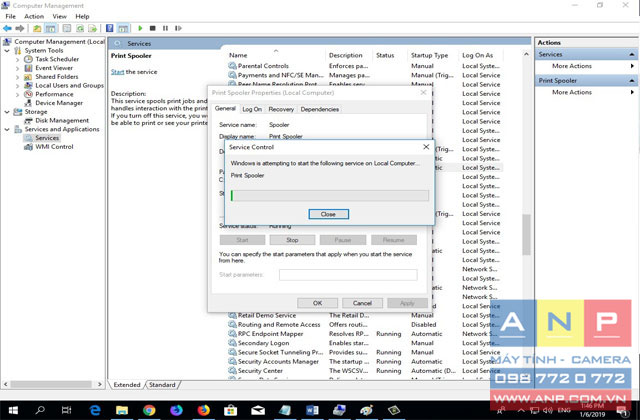Expand the Local Users and Groups node
This screenshot has width=640, height=420.
tap(17, 85)
